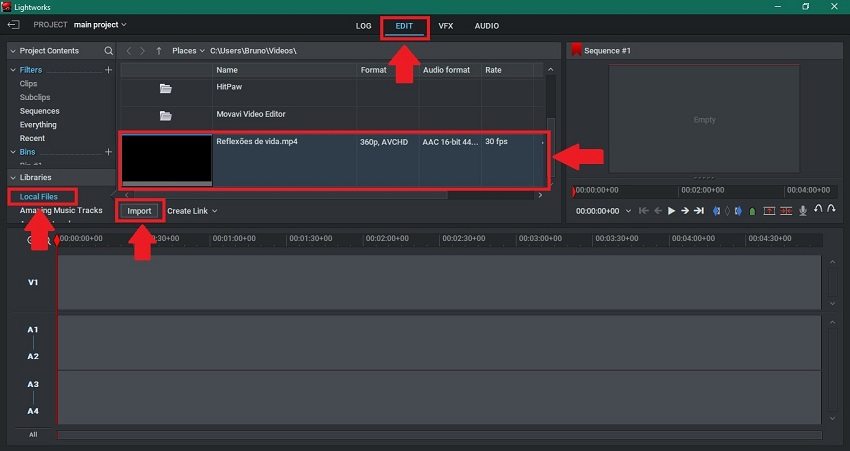Click the plus icon next to Filters
Screen dimensions: 850x451
pos(109,70)
